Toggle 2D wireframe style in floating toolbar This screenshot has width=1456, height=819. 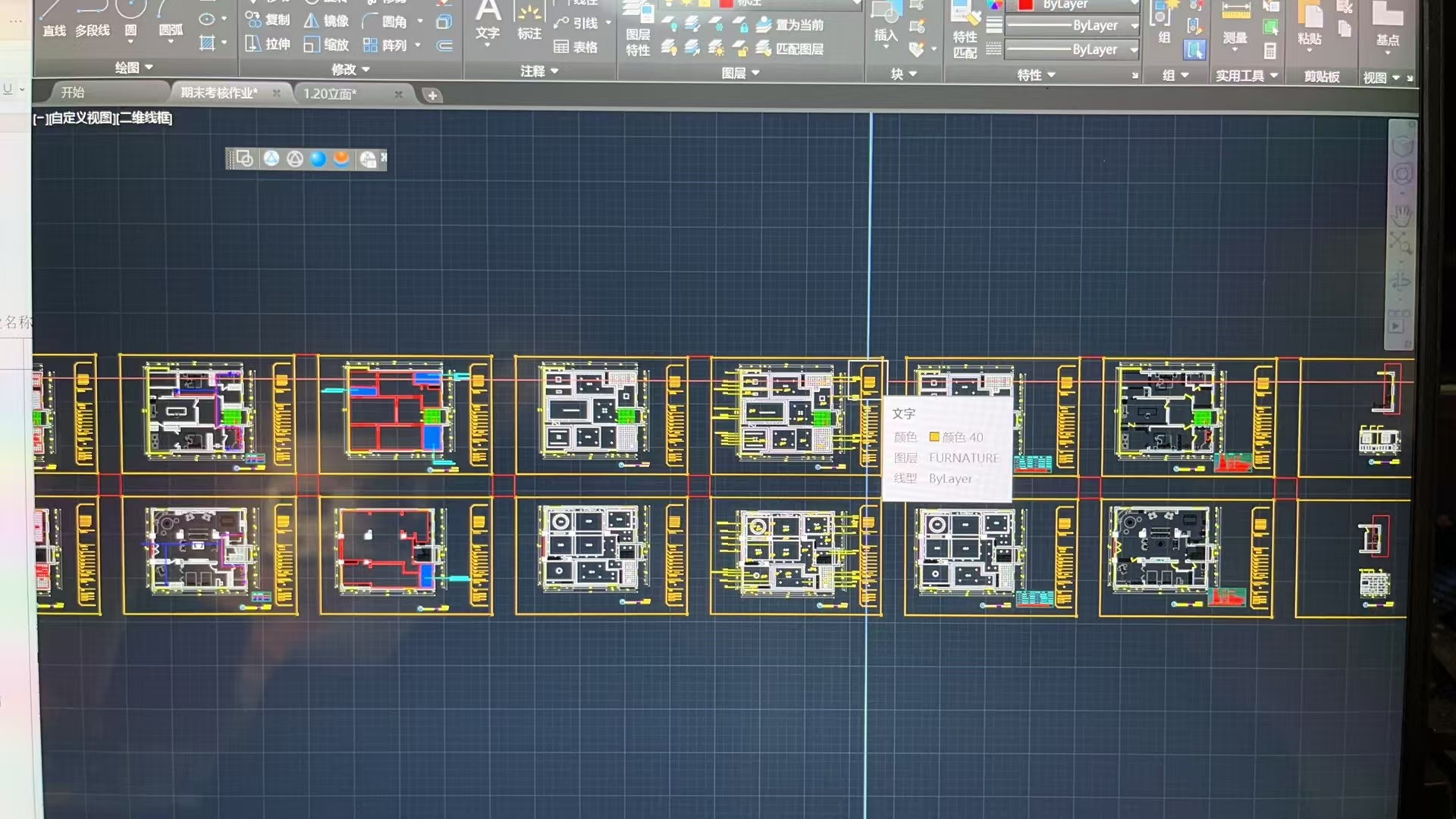pyautogui.click(x=244, y=158)
